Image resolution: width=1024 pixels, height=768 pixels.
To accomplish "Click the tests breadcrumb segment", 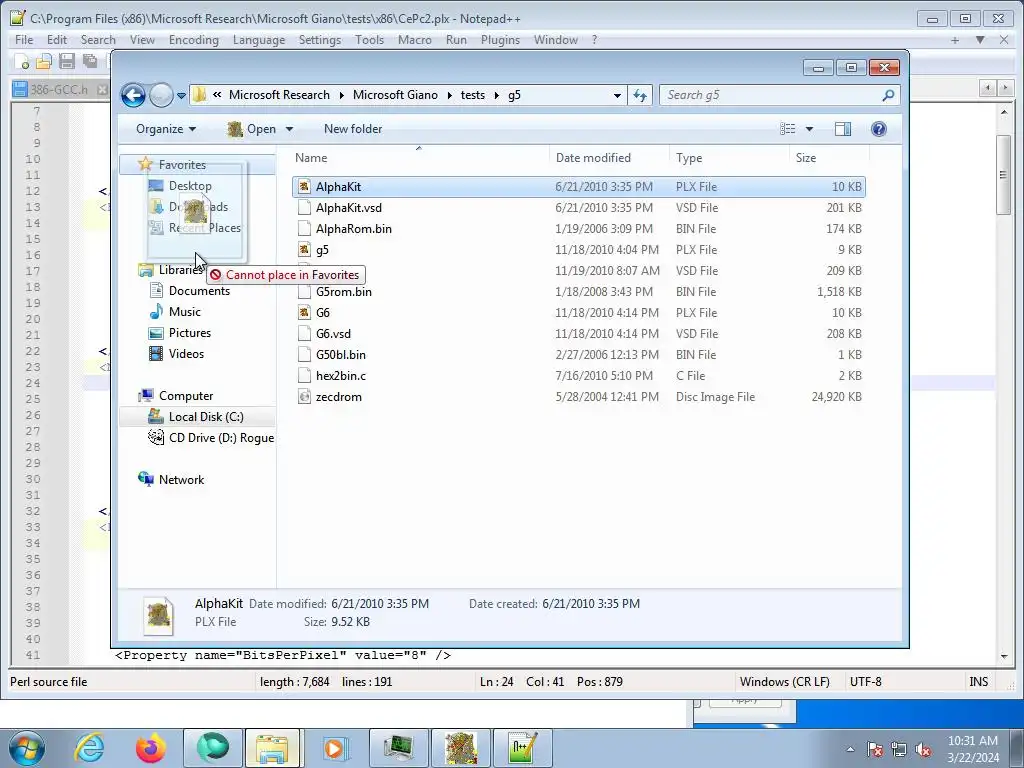I will coord(473,95).
